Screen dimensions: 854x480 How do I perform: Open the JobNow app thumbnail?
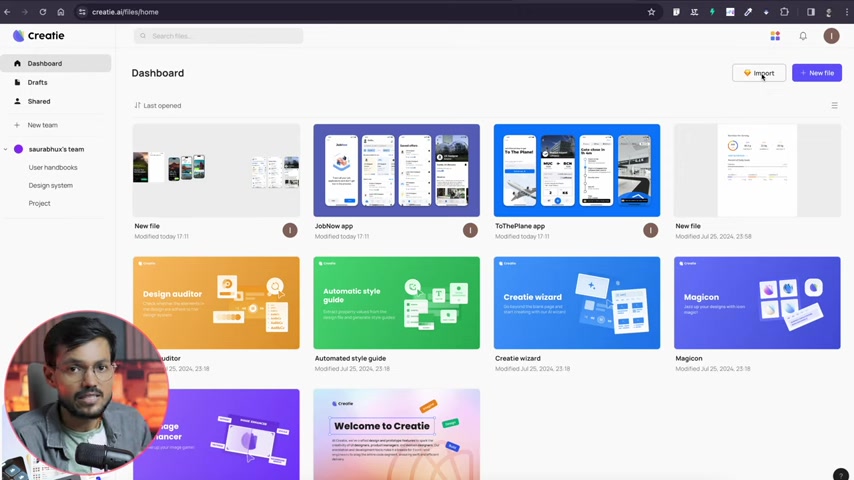pos(396,170)
